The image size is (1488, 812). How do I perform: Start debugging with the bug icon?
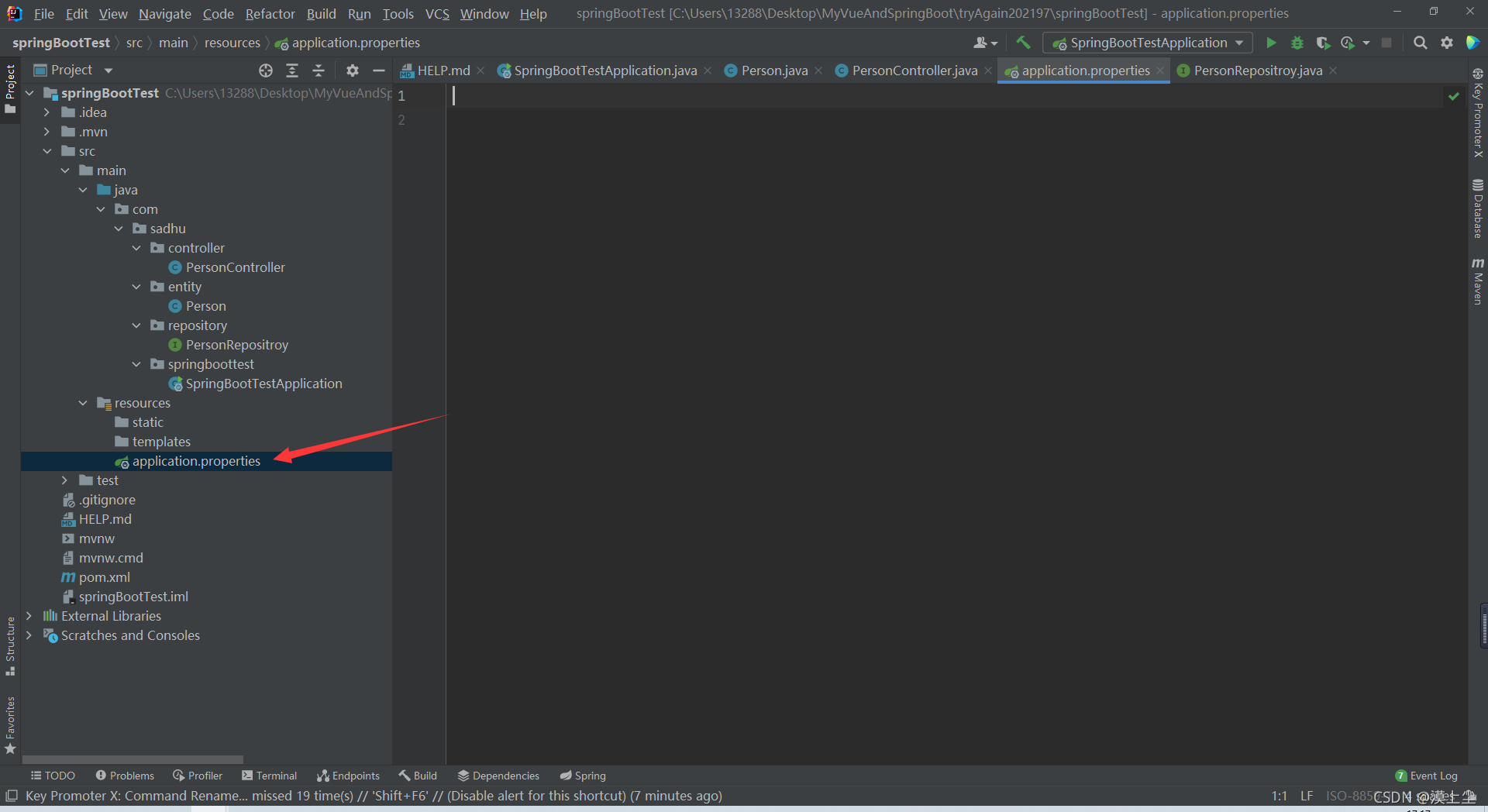[x=1297, y=43]
